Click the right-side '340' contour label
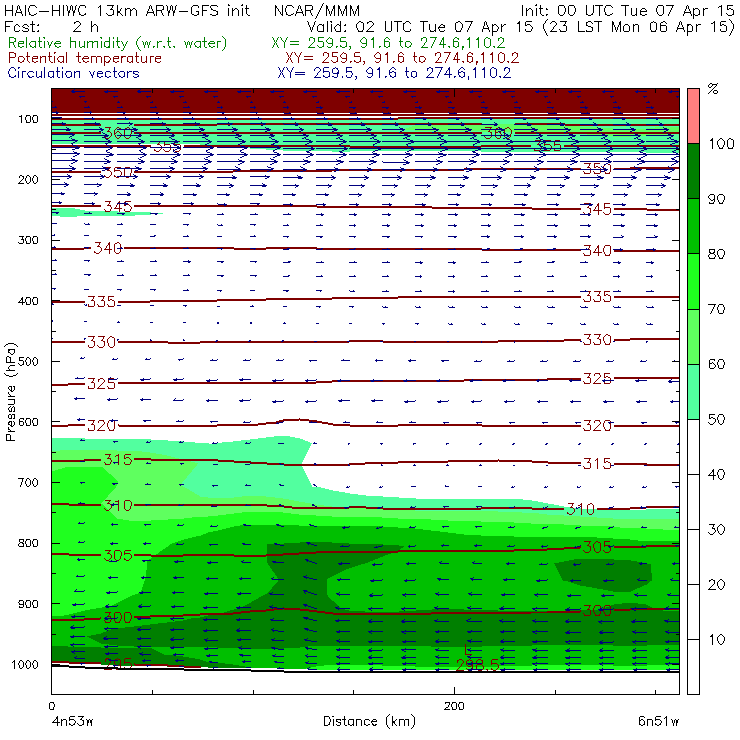Screen dimensions: 740x740 click(597, 250)
